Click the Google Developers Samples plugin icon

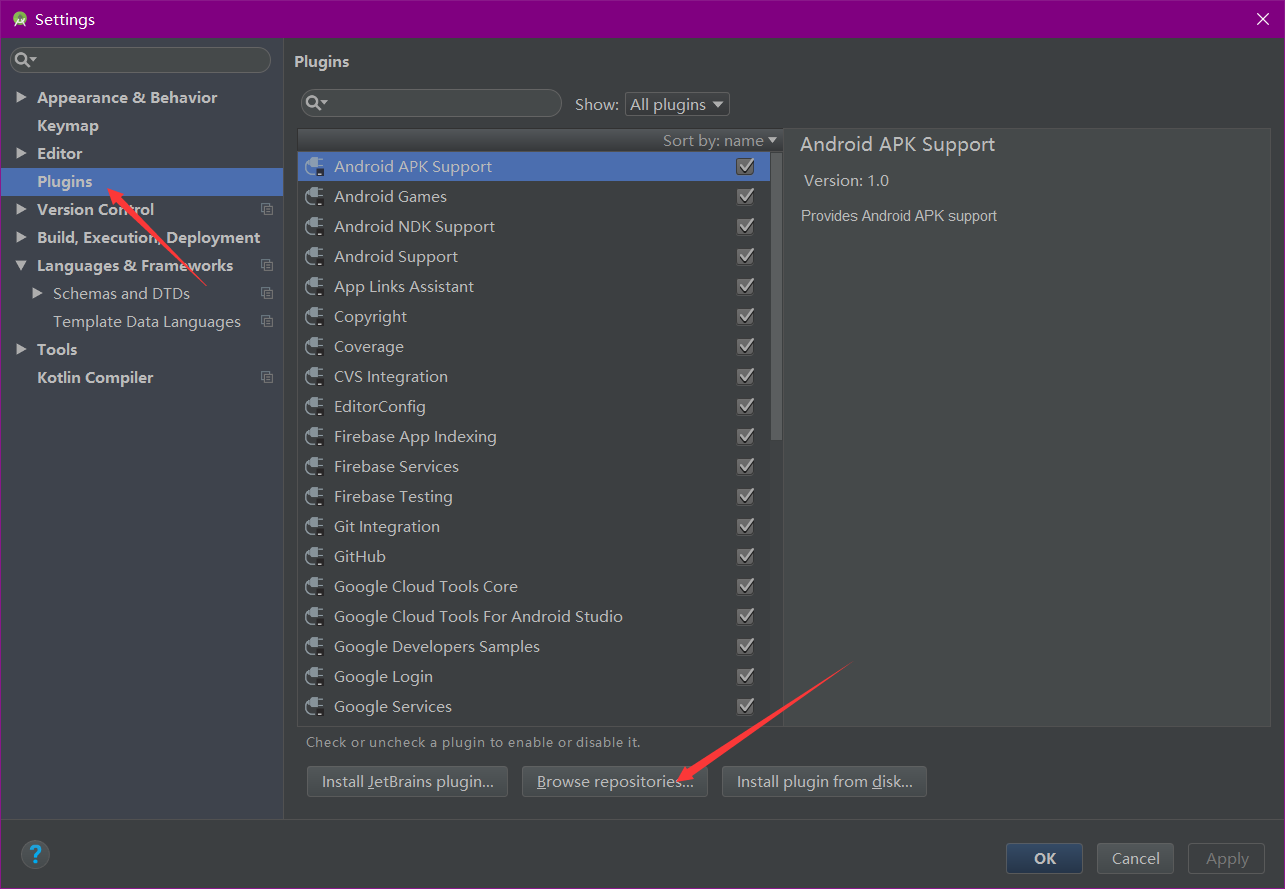[315, 647]
